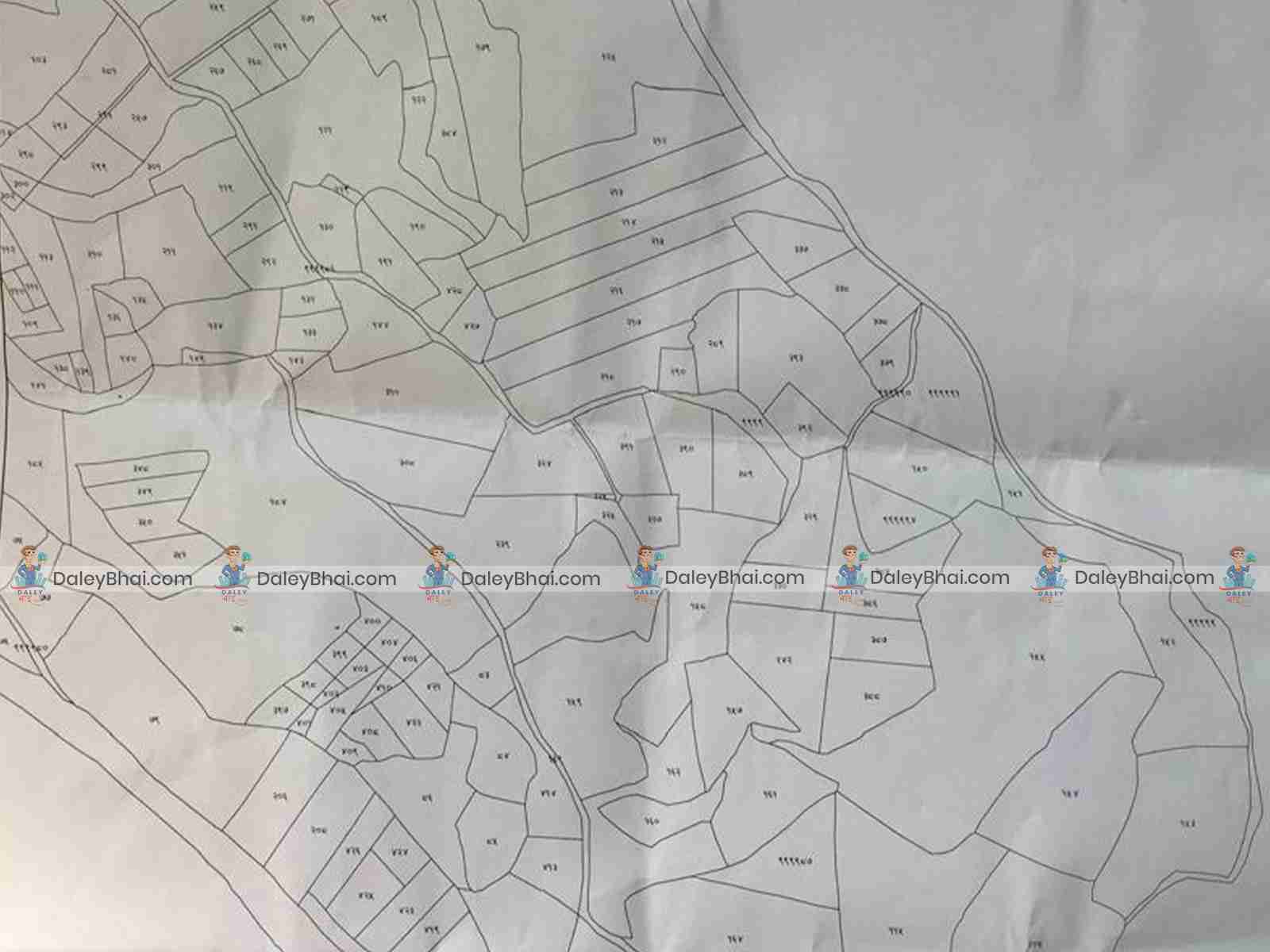The image size is (1270, 952).
Task: Select the four-digit parcel label ११११
Action: [x=751, y=422]
